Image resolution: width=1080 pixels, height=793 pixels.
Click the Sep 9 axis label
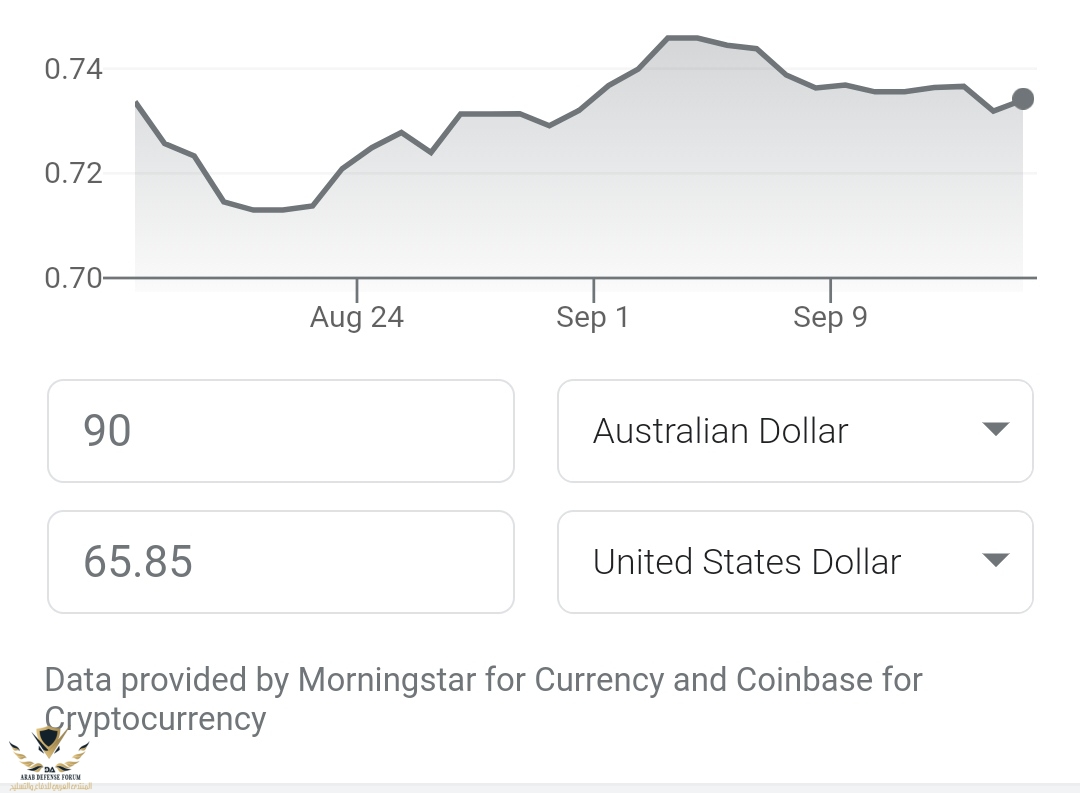click(x=830, y=317)
